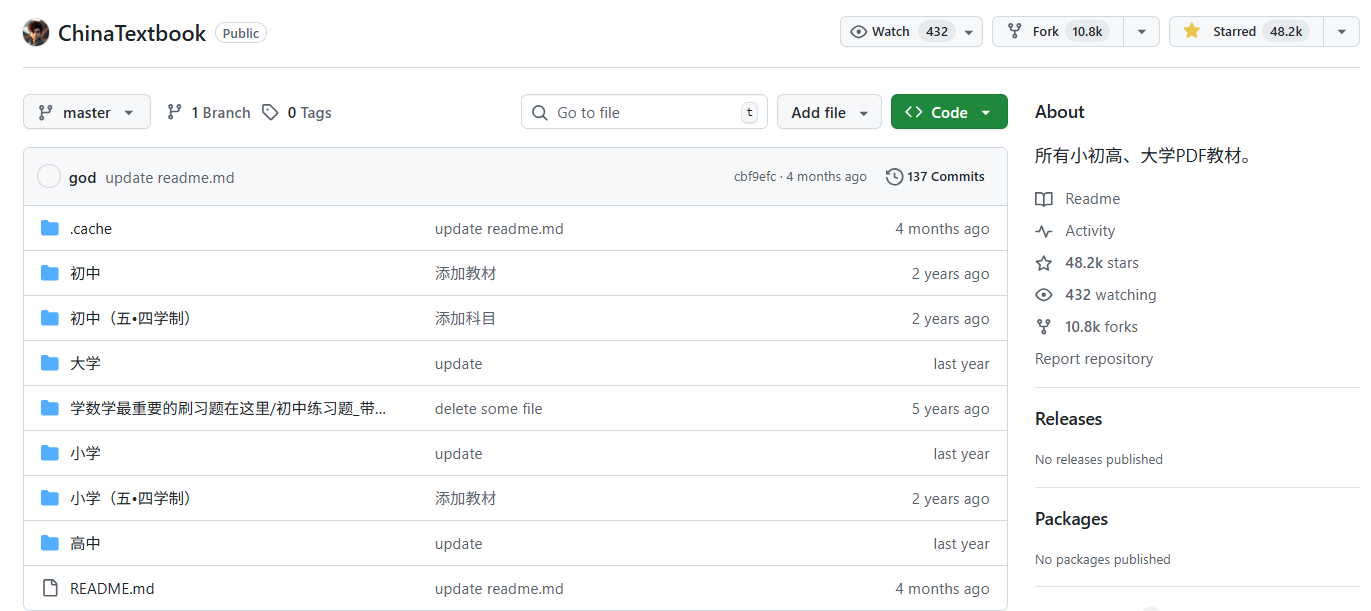Click the Activity icon in the sidebar

pos(1043,230)
